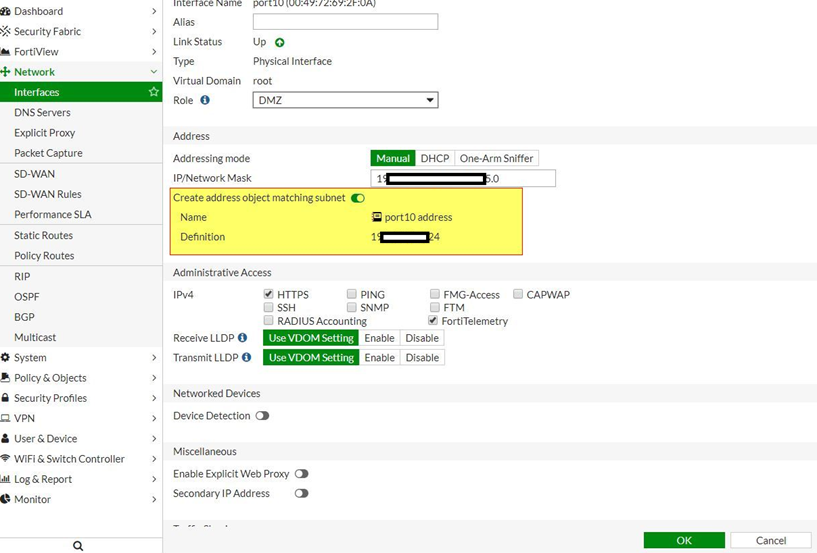Viewport: 817px width, 553px height.
Task: Click the favorite star icon beside Interfaces
Action: click(153, 92)
